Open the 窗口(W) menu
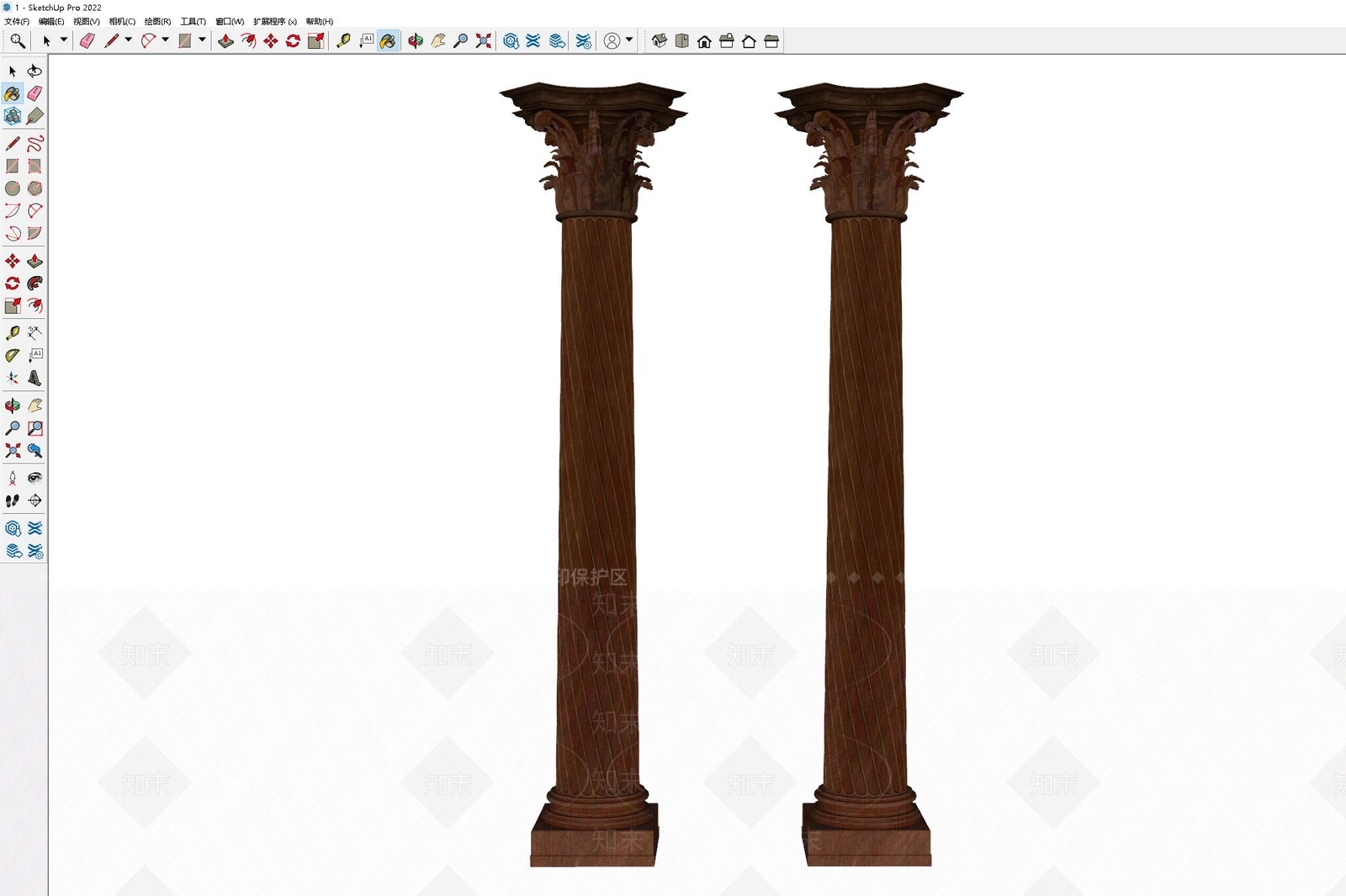The height and width of the screenshot is (896, 1346). (230, 22)
